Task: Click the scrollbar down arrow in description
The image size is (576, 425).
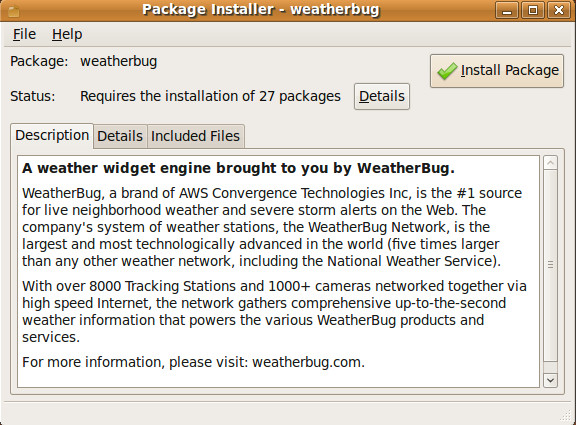Action: pyautogui.click(x=550, y=380)
